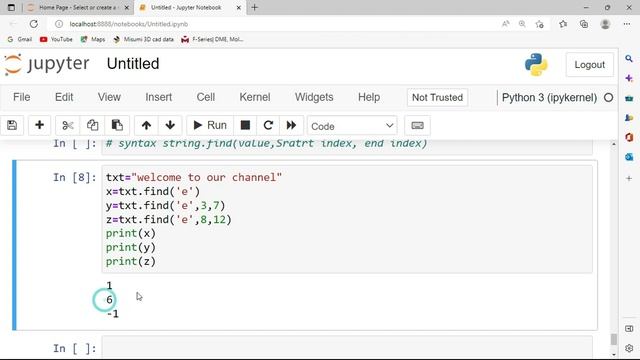Click the notebook vertical scrollbar thumb
The width and height of the screenshot is (640, 360).
point(613,339)
